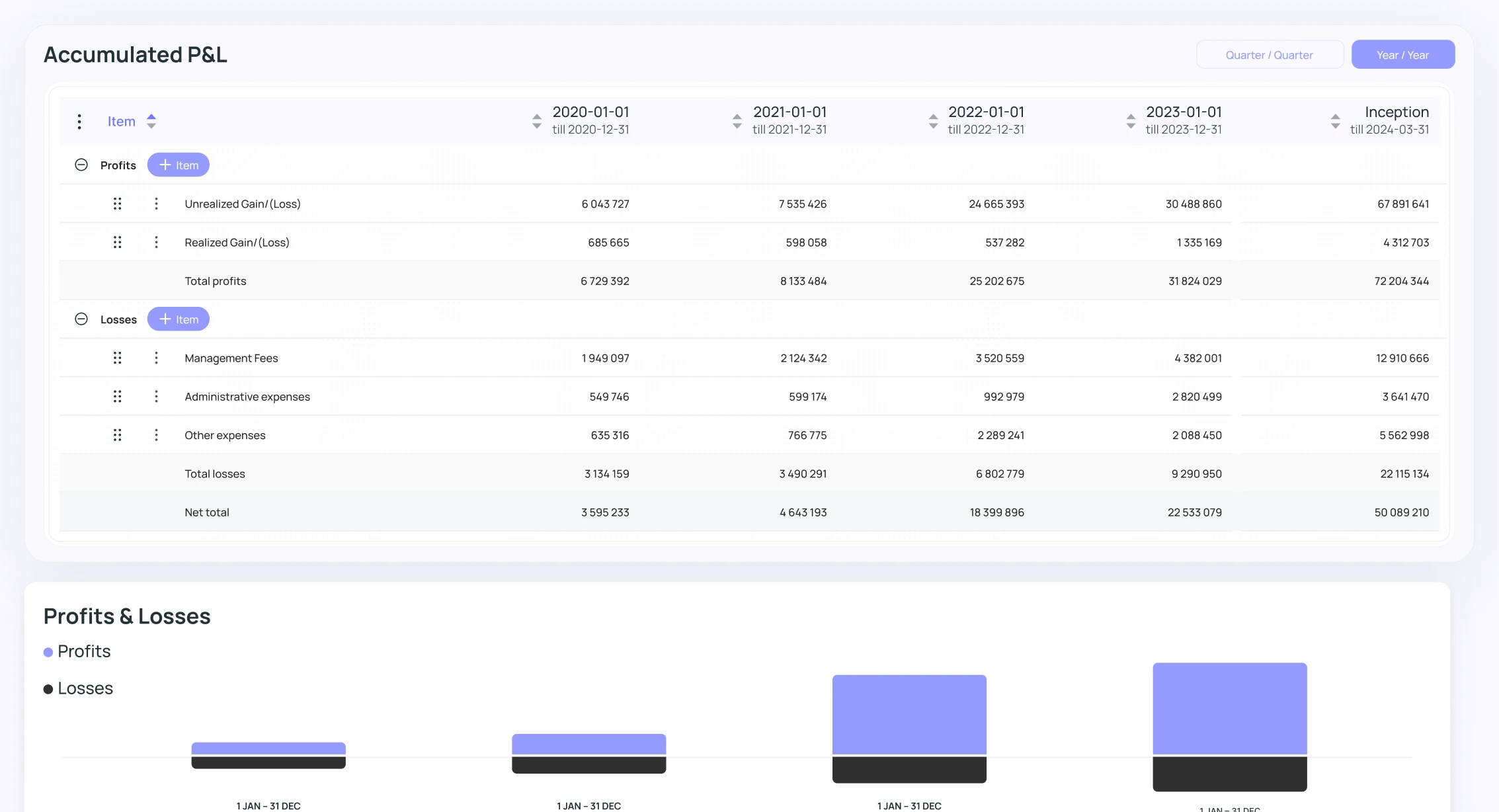1499x812 pixels.
Task: Add Item to Profits section
Action: pyautogui.click(x=178, y=165)
